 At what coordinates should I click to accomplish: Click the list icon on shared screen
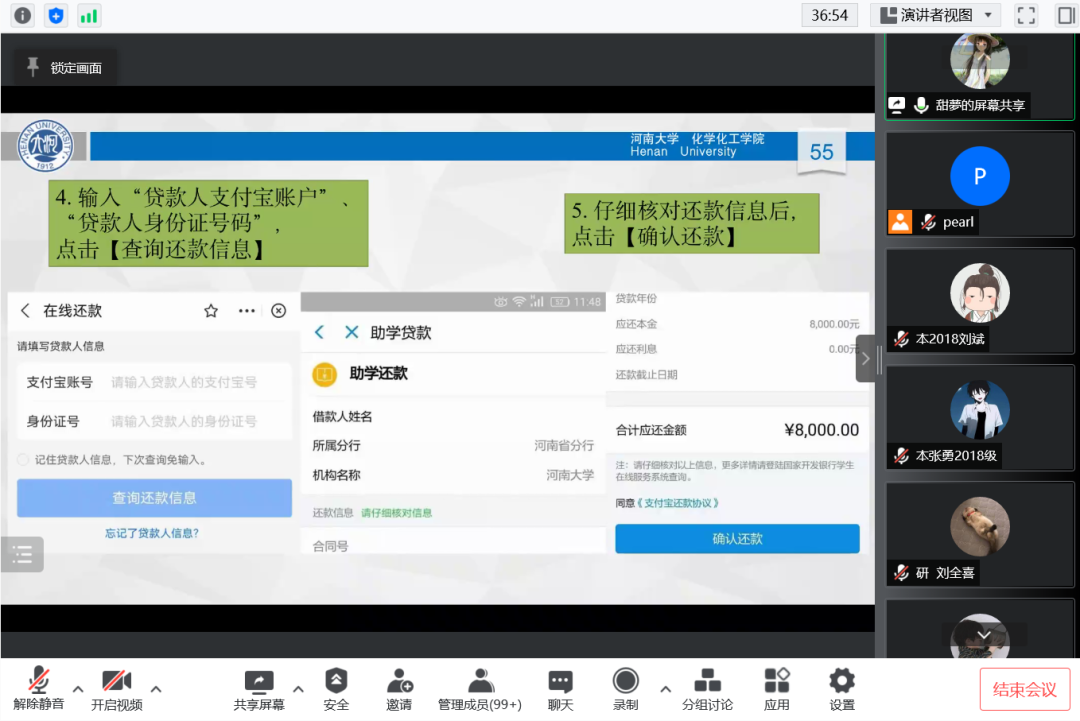[x=23, y=554]
